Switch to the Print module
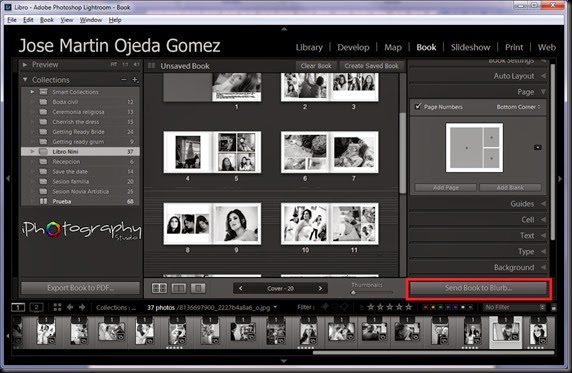The image size is (572, 373). click(514, 47)
